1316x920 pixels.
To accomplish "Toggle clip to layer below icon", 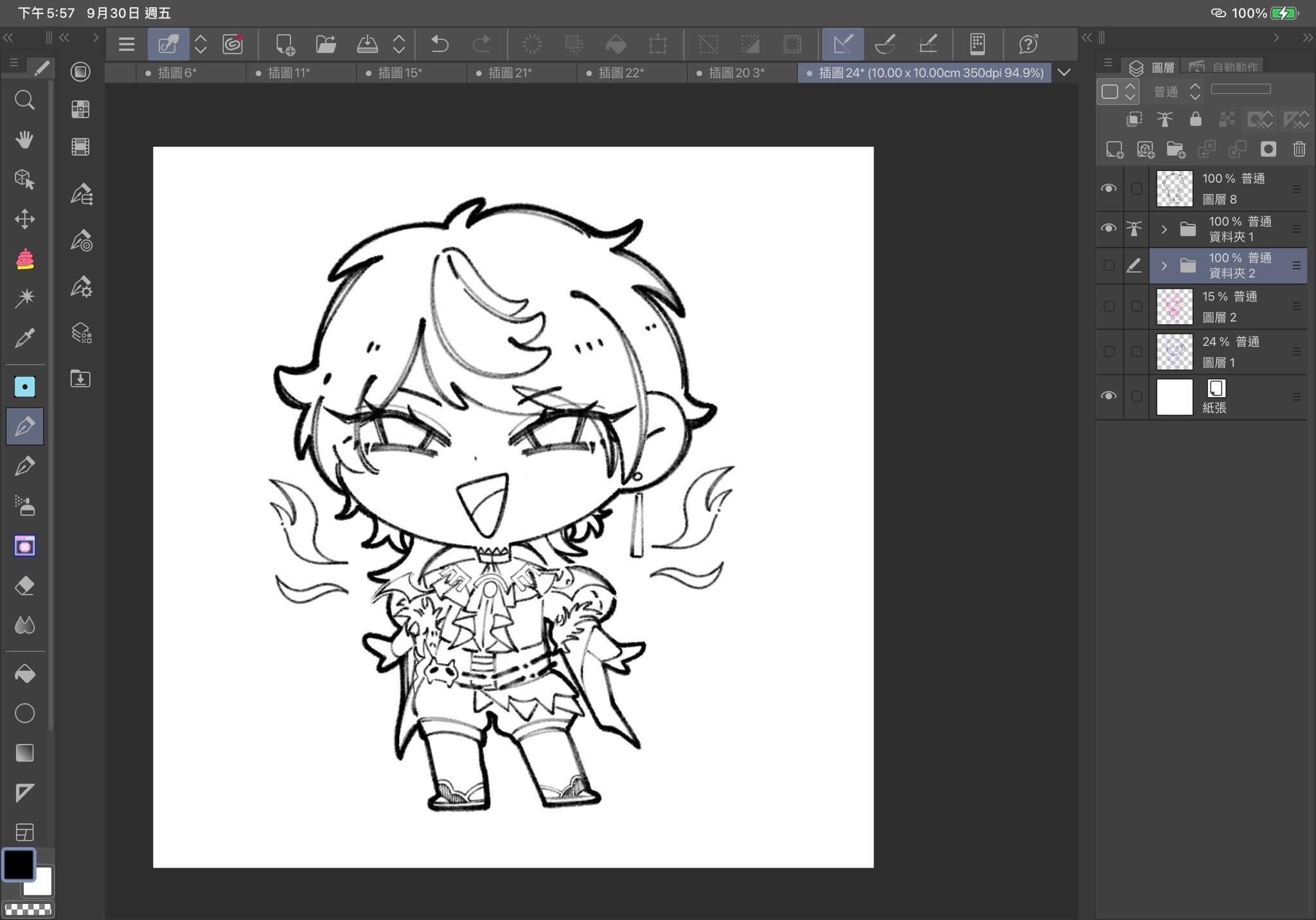I will click(1134, 119).
